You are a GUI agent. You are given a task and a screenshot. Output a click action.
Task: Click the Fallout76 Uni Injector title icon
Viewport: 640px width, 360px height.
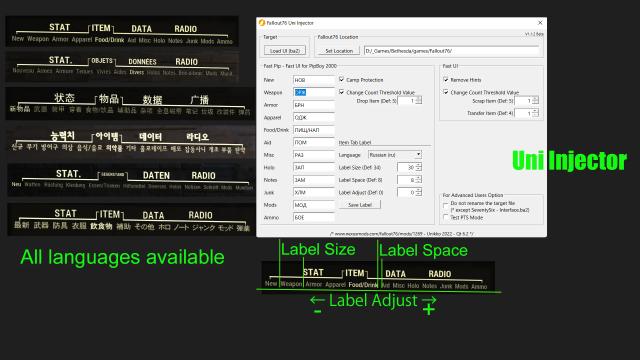pos(262,23)
